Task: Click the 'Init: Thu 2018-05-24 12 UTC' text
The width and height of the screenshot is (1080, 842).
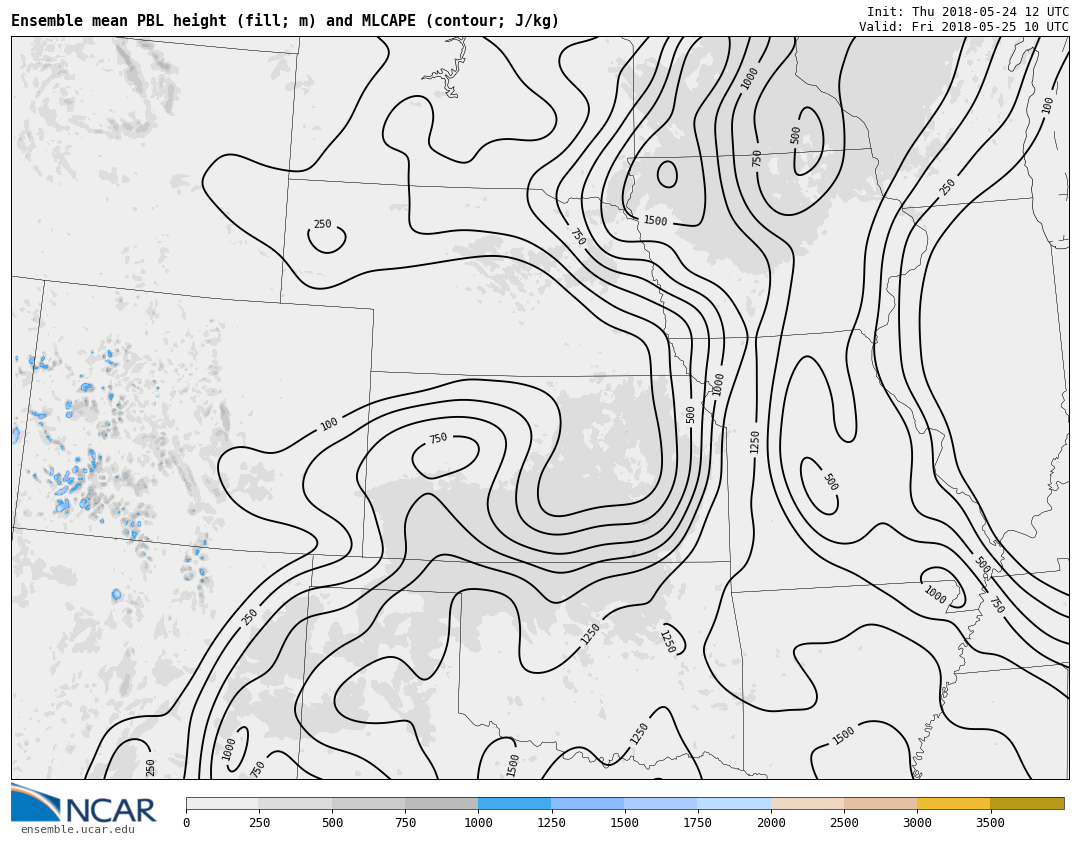Action: [968, 12]
